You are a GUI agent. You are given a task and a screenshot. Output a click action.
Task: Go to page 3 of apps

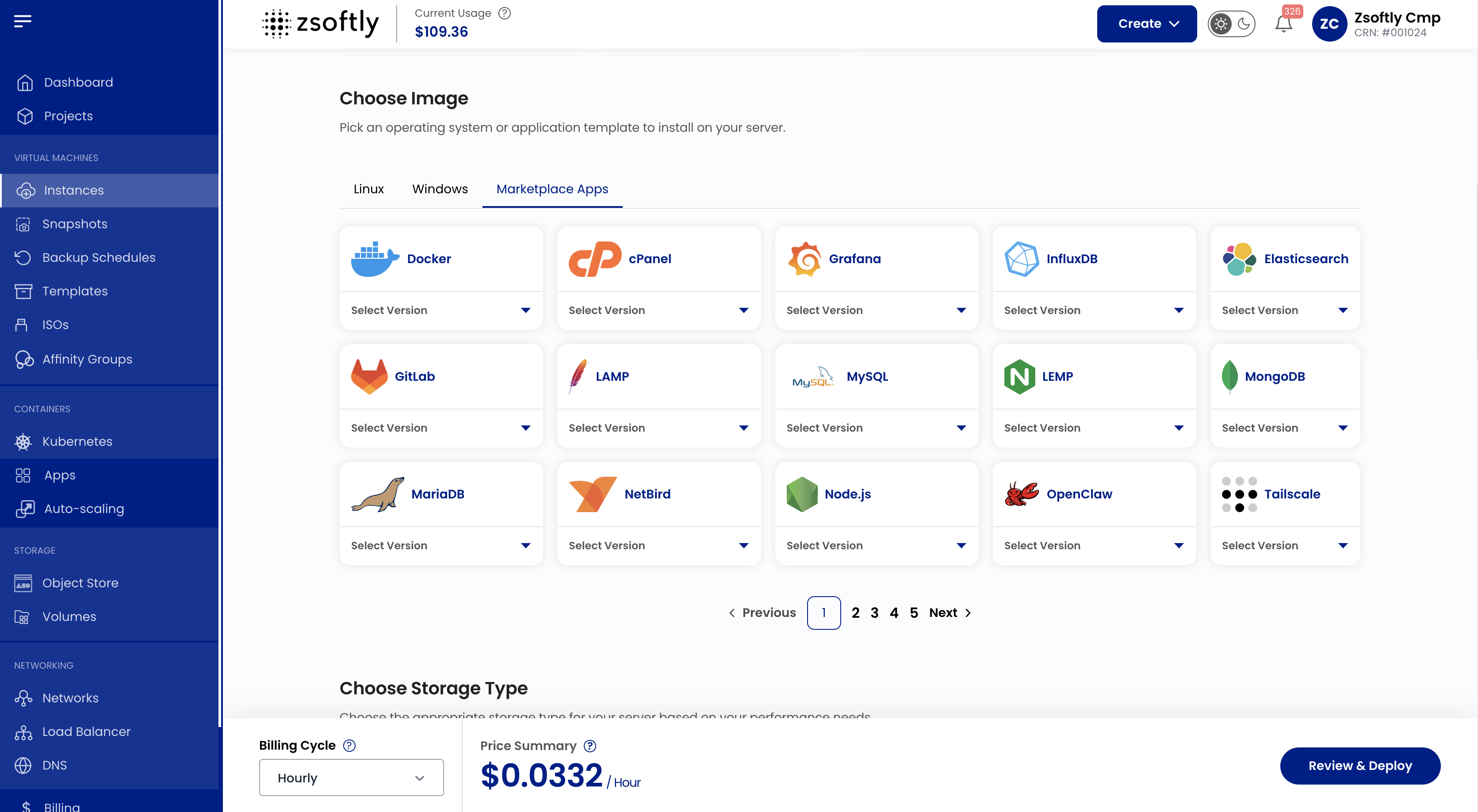coord(874,613)
